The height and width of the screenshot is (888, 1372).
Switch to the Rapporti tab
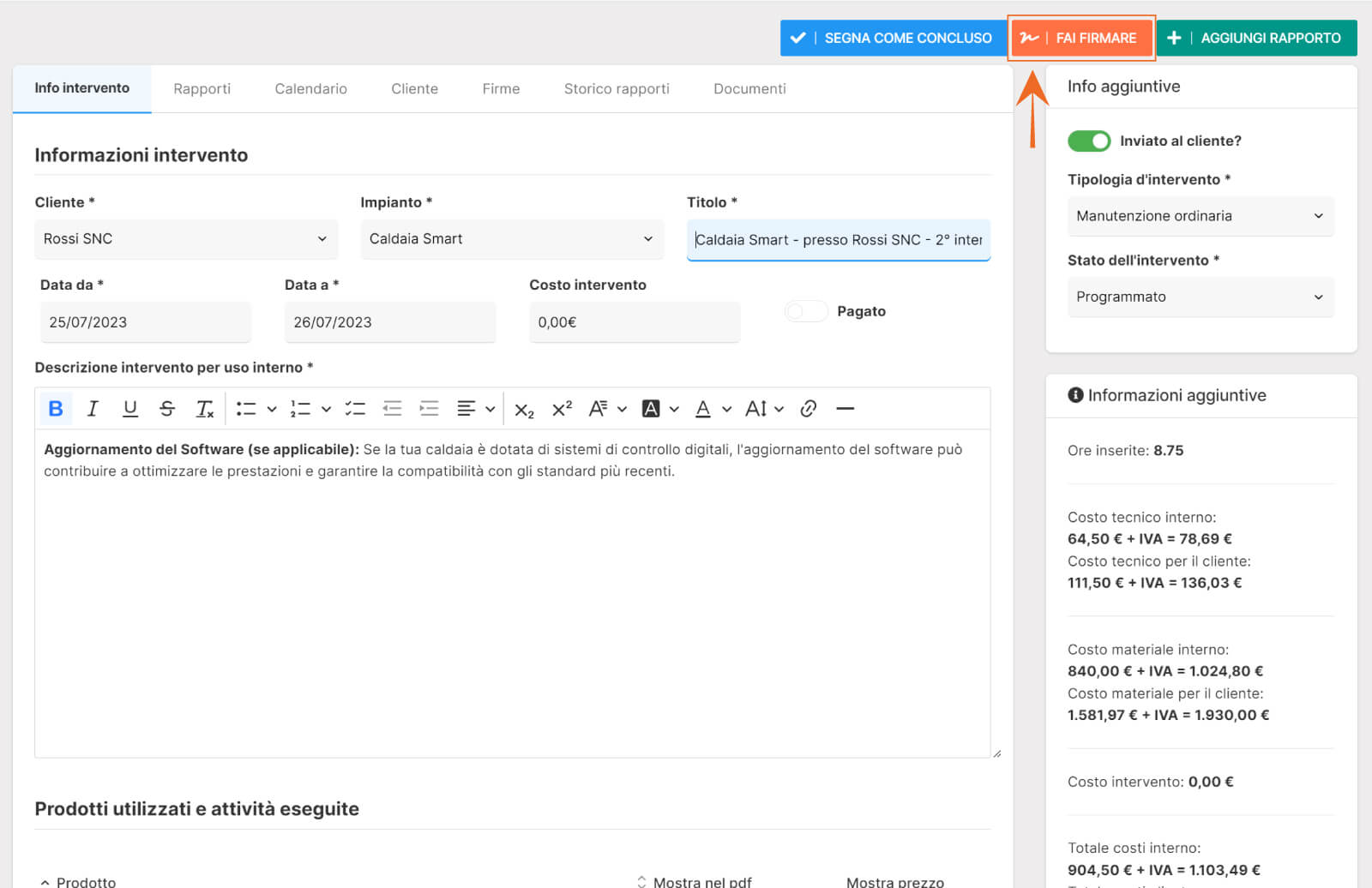coord(202,88)
